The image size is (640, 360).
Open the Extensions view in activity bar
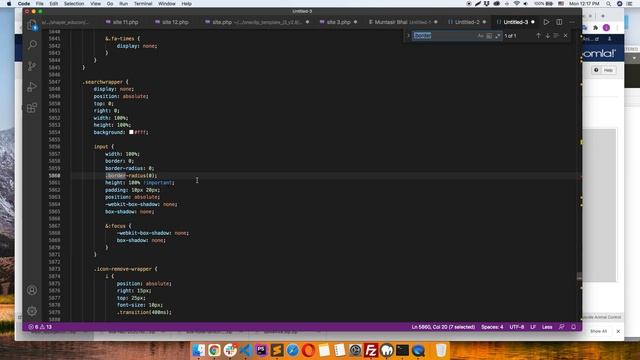pyautogui.click(x=32, y=108)
